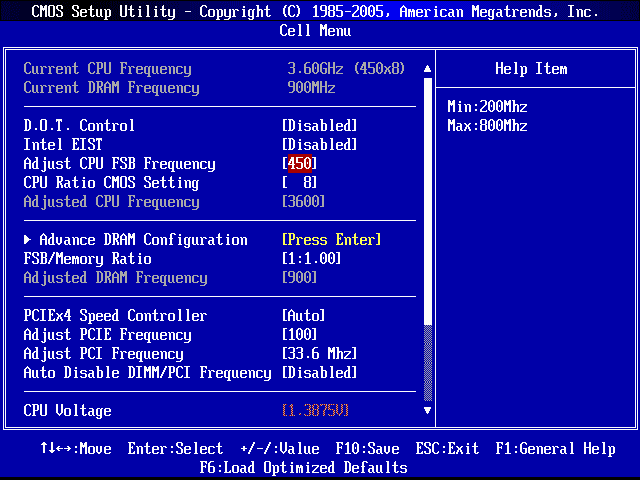Change Adjust PCI Frequency 33.6 Mhz value
640x480 pixels.
320,353
